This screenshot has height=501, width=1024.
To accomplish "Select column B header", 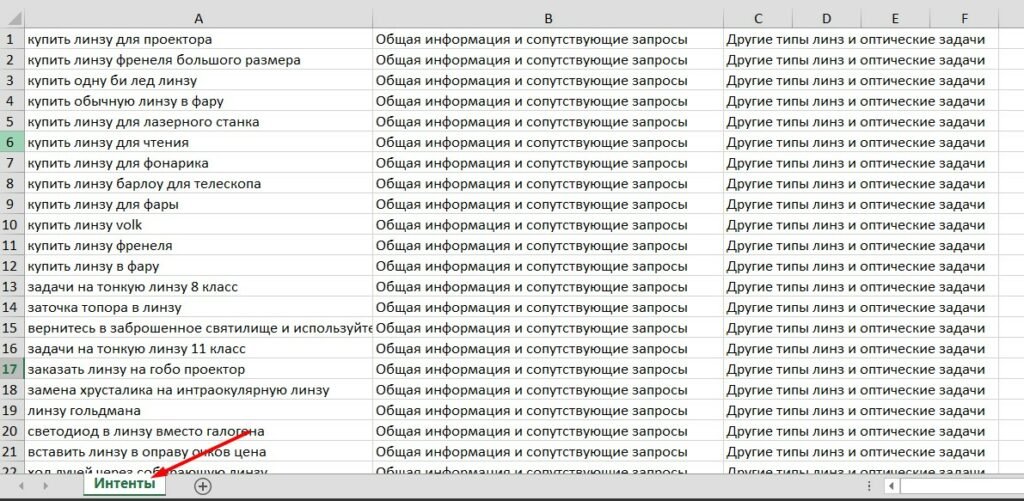I will [548, 18].
